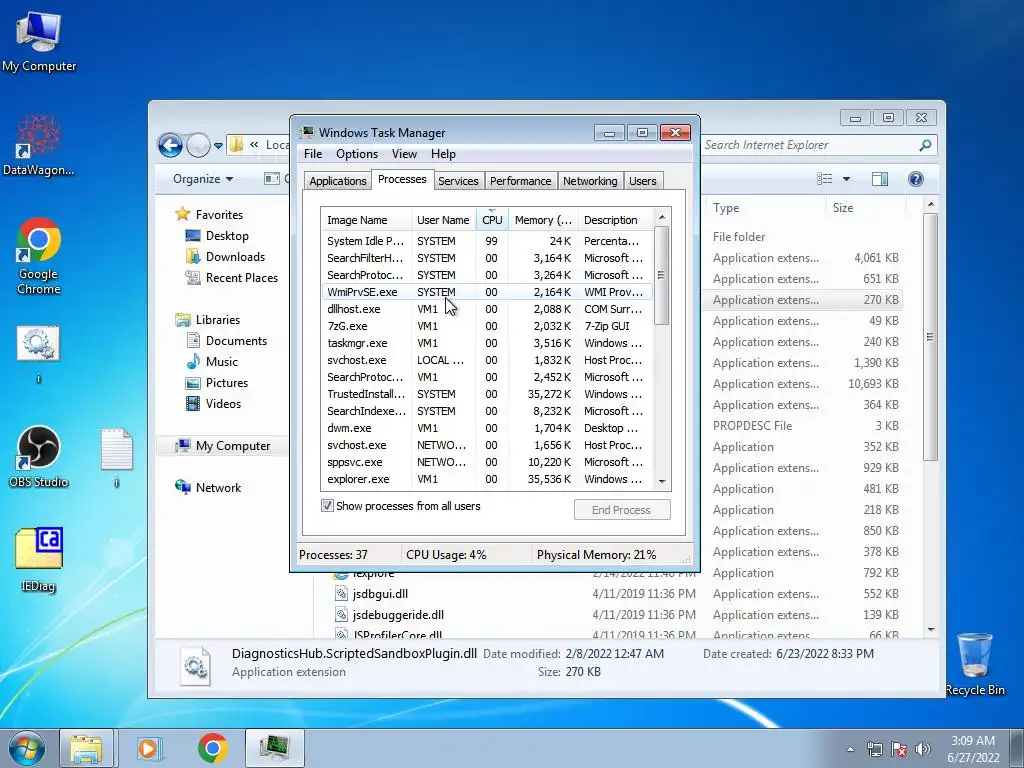
Task: Open the Recycle Bin
Action: tap(974, 664)
